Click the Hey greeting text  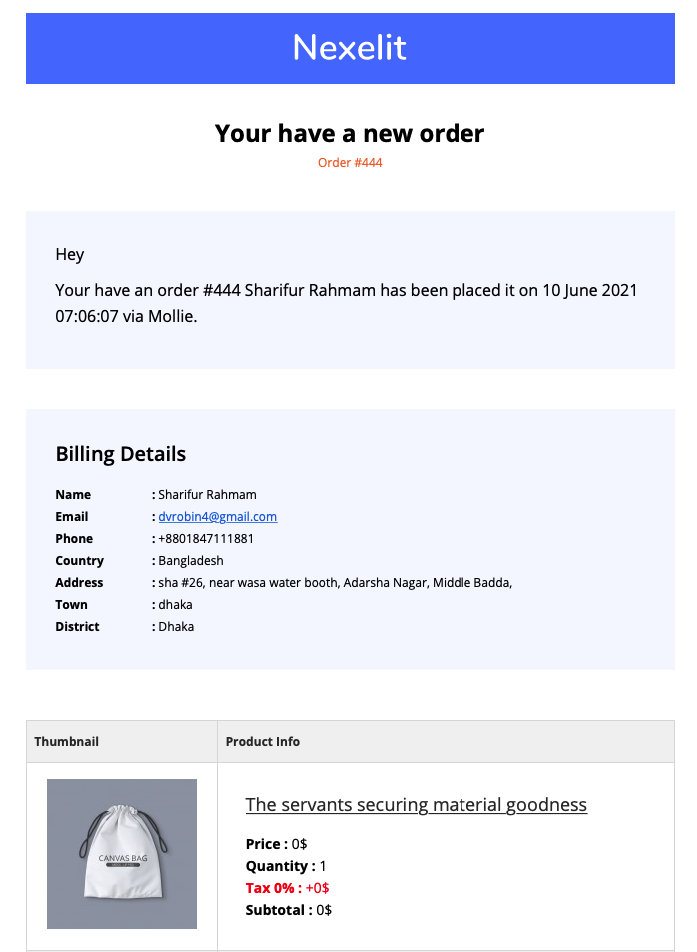tap(70, 254)
